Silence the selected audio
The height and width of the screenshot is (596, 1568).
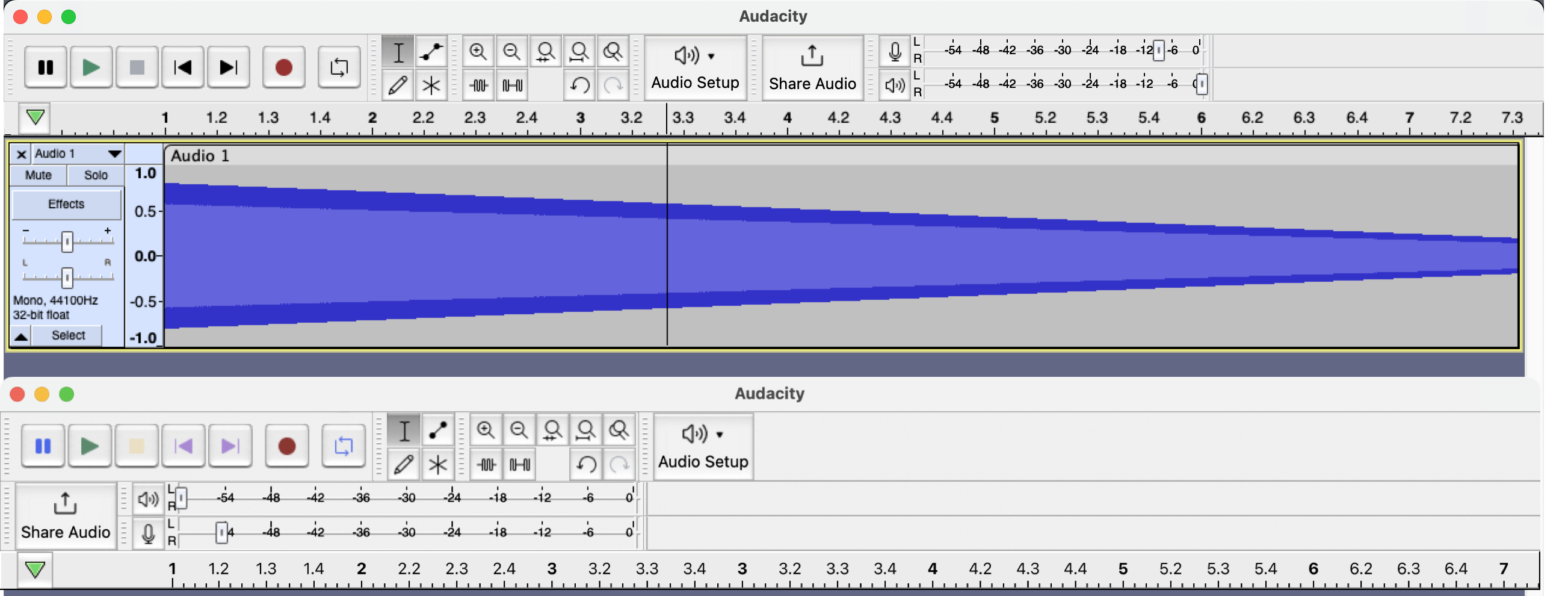512,85
